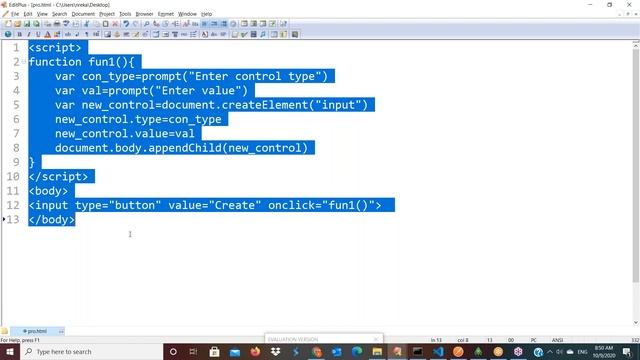Screen dimensions: 640x360
Task: Close the Evaluation Version notice
Action: (376, 339)
